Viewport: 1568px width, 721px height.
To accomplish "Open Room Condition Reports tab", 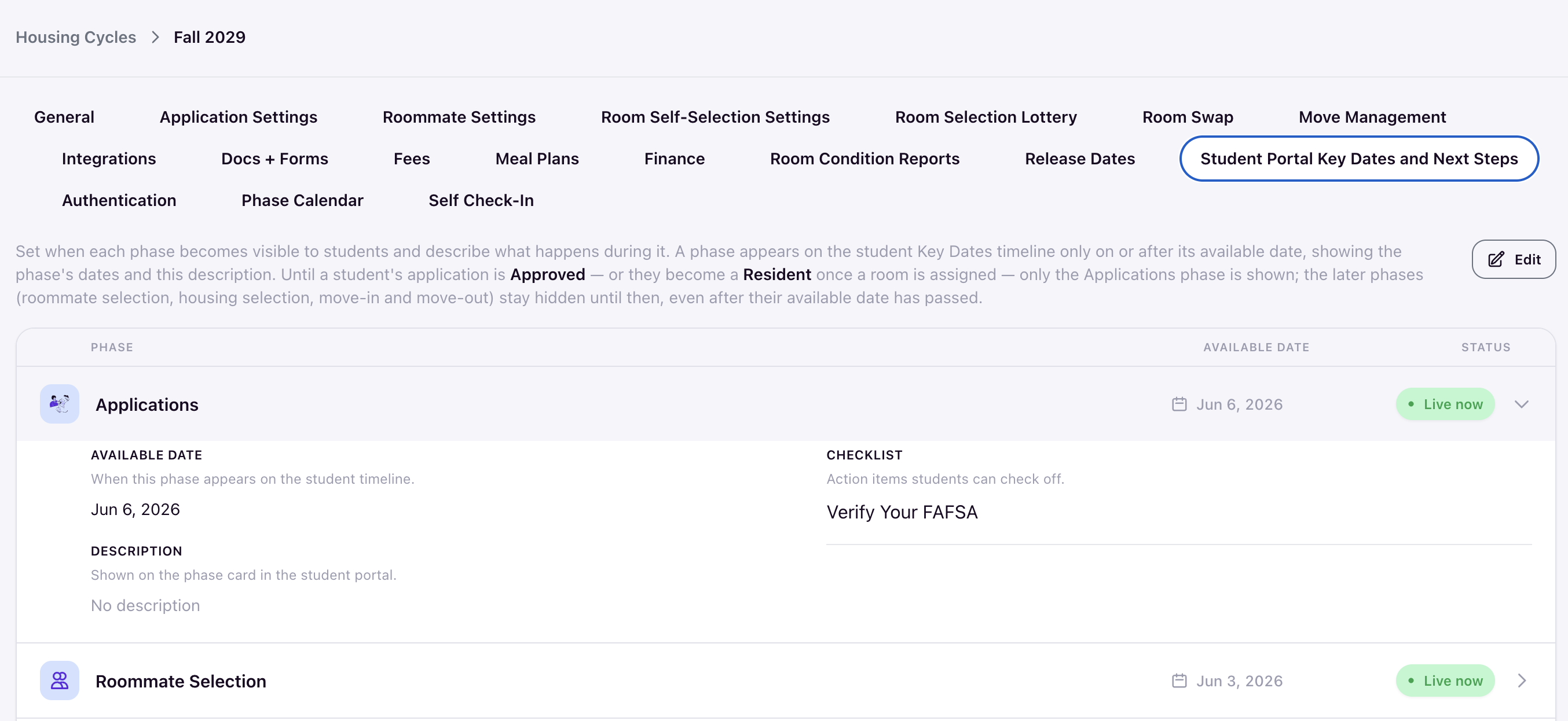I will pos(864,158).
